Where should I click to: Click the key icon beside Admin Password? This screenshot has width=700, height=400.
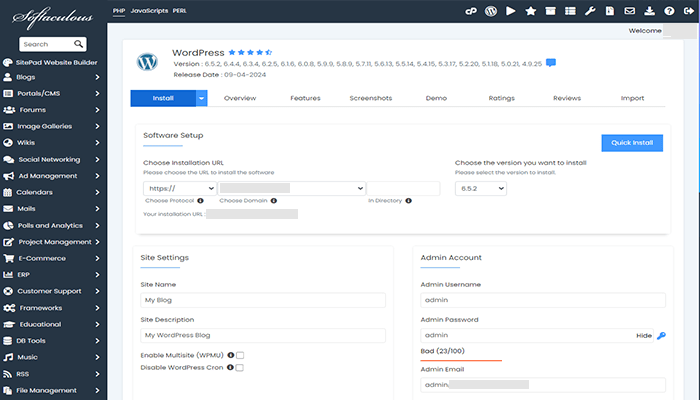click(x=661, y=336)
